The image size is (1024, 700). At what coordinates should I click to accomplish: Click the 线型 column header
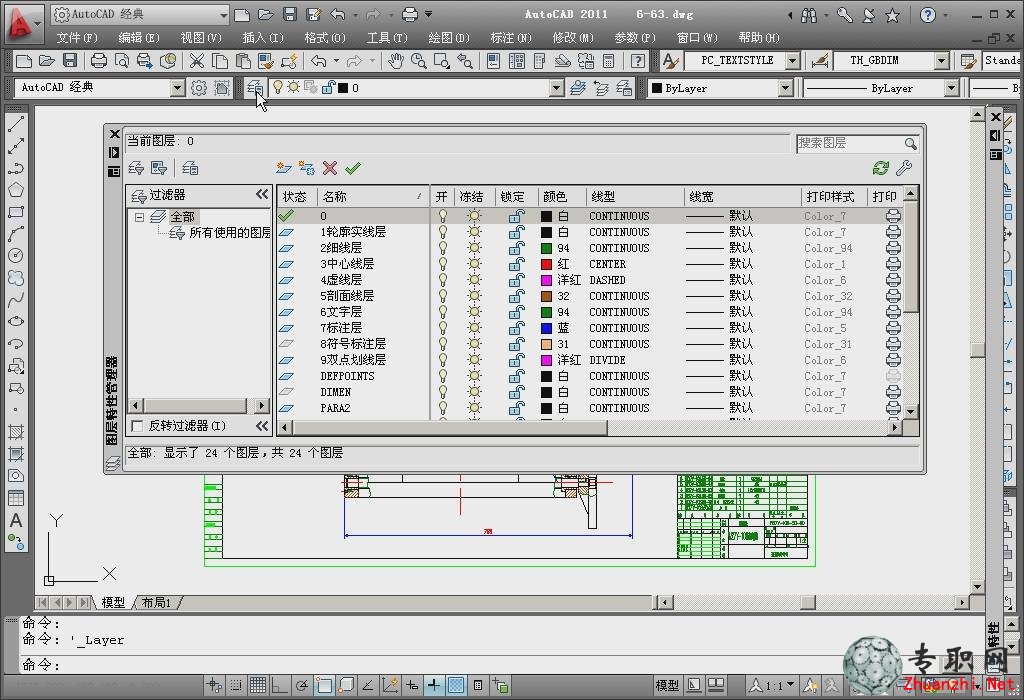coord(635,196)
